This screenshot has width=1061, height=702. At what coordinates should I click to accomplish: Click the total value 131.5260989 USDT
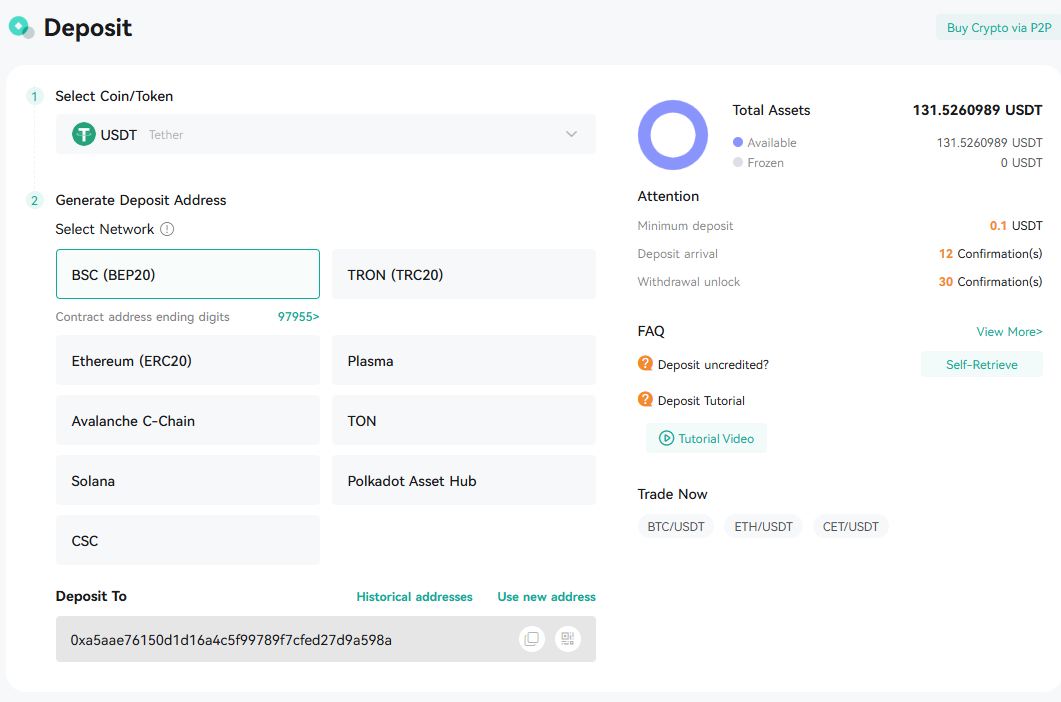coord(977,110)
